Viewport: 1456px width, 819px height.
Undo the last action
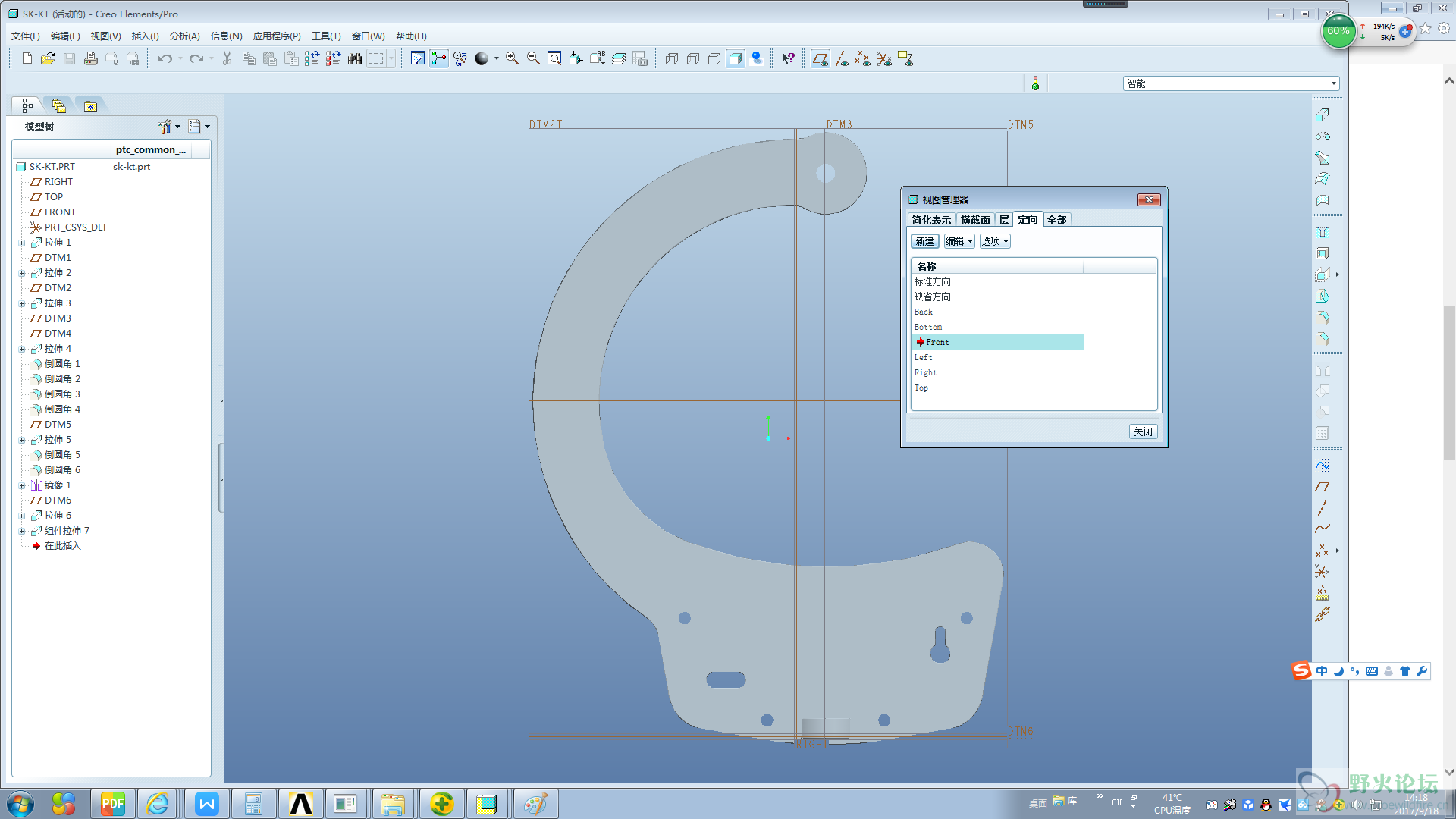(165, 58)
